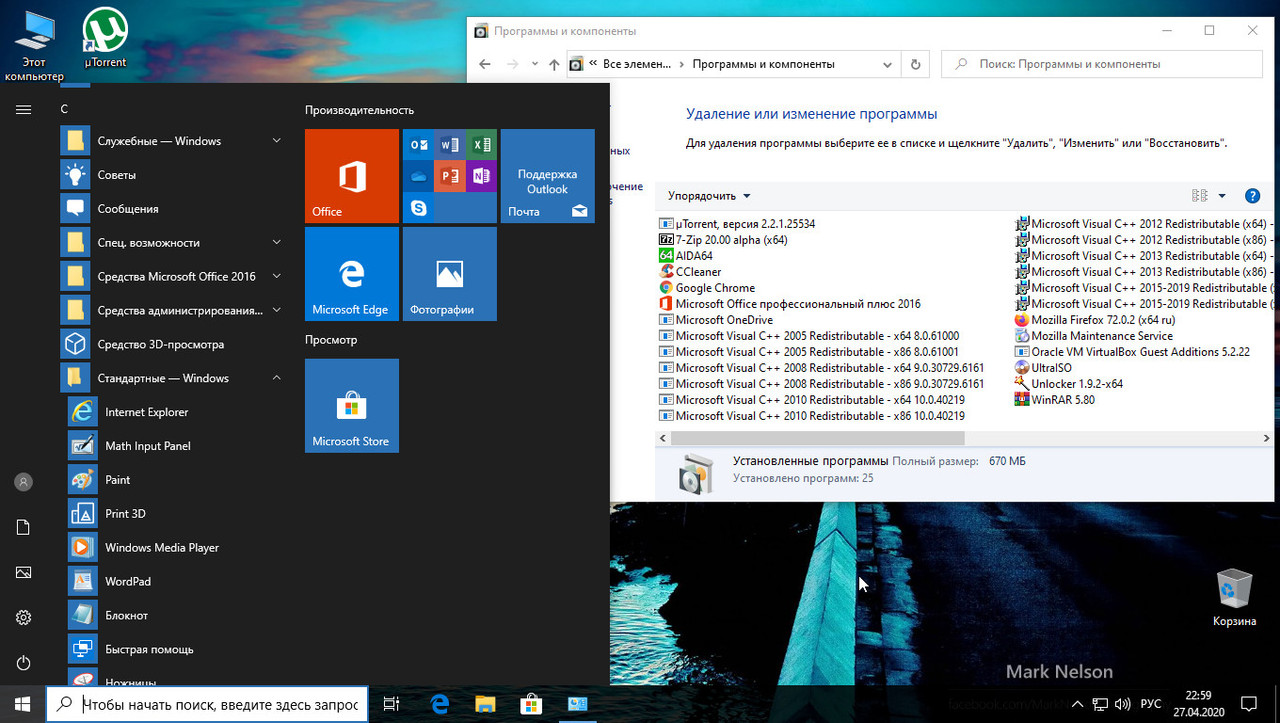Viewport: 1280px width, 723px height.
Task: Open Internet Explorer from the Start menu
Action: tap(146, 411)
